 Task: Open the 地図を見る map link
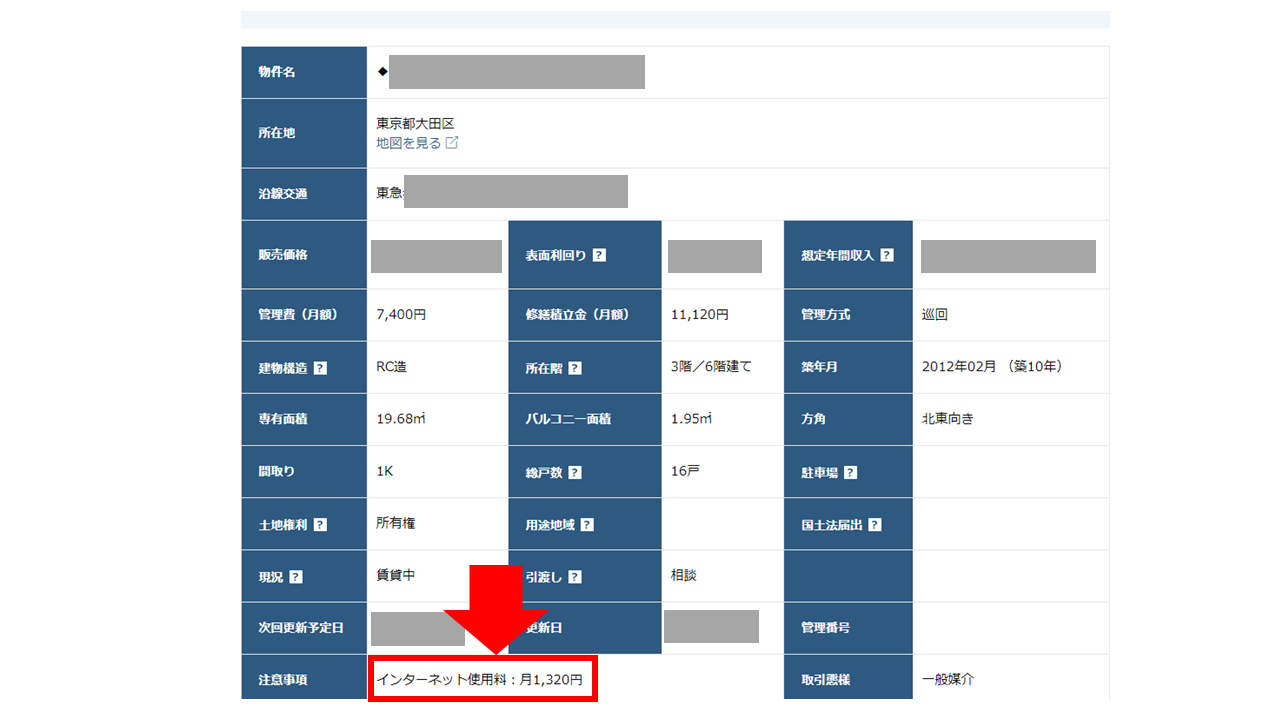tap(408, 143)
